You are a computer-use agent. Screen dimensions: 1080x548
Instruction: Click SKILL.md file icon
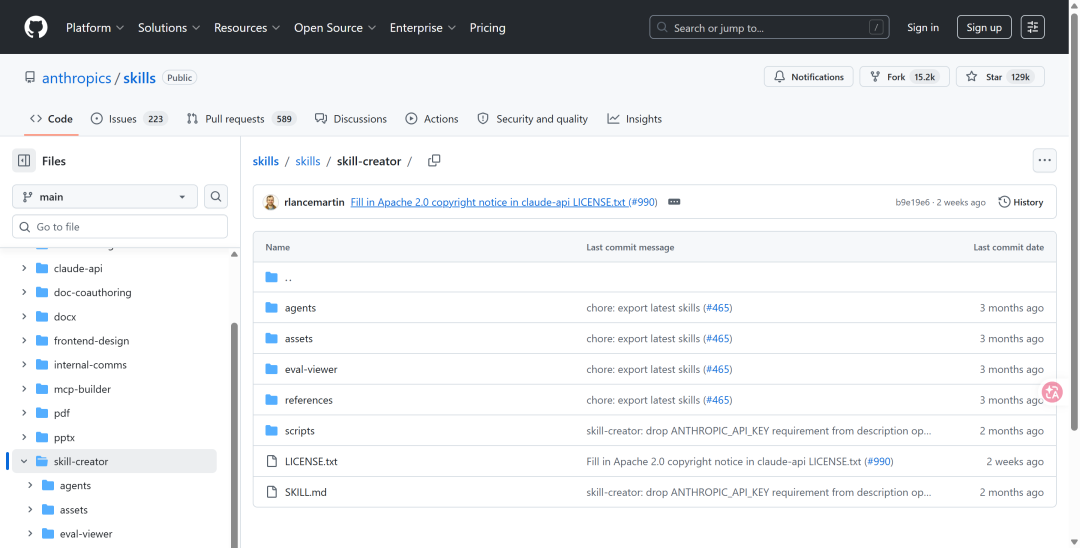pos(271,492)
